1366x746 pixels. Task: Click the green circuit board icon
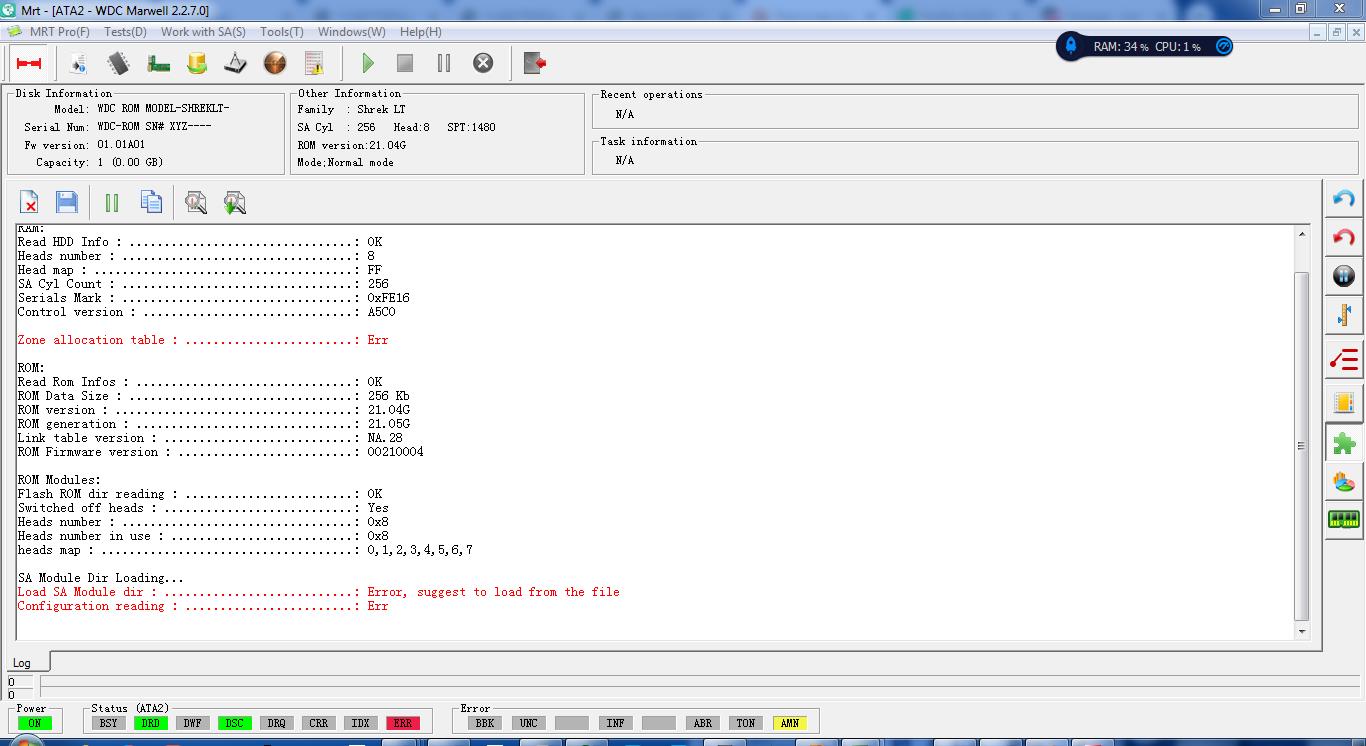pos(158,64)
